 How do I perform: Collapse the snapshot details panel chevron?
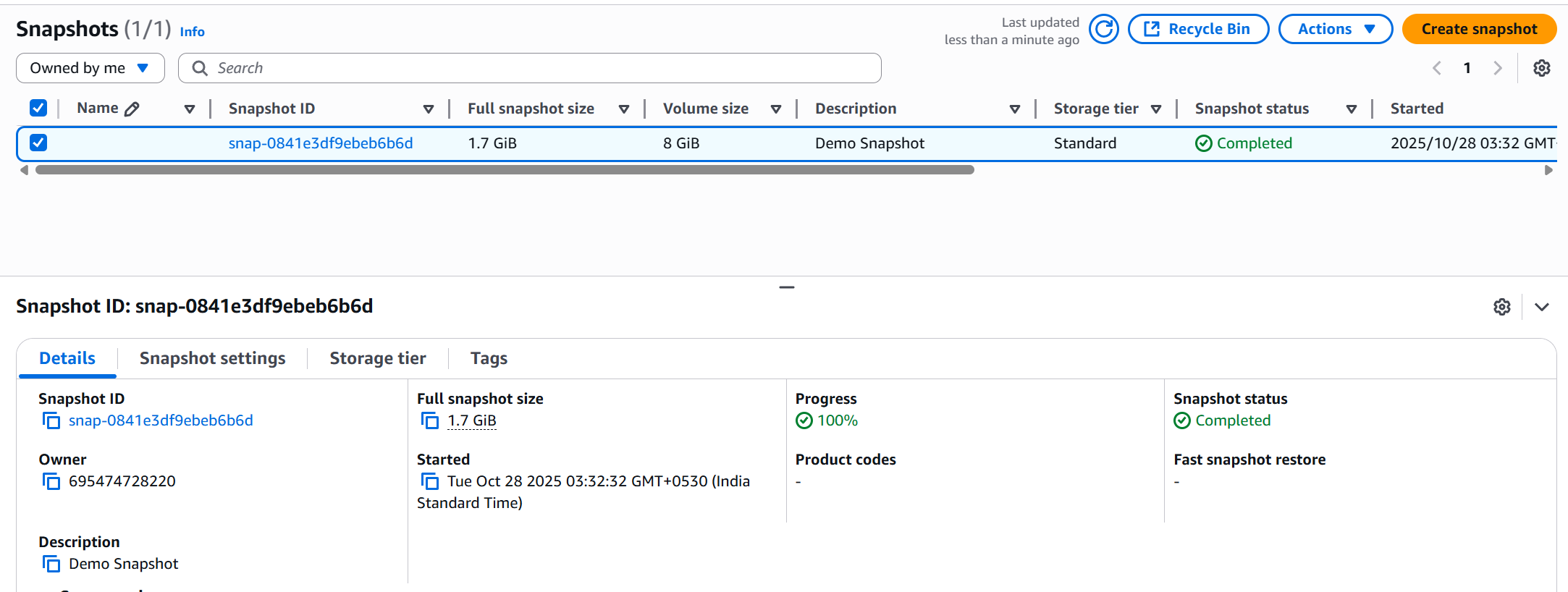click(x=1542, y=307)
